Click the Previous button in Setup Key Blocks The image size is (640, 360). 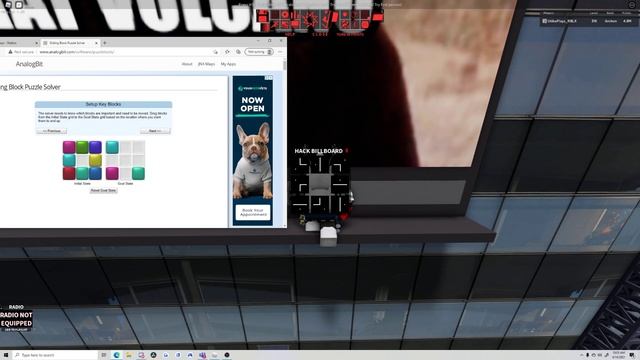[x=51, y=131]
